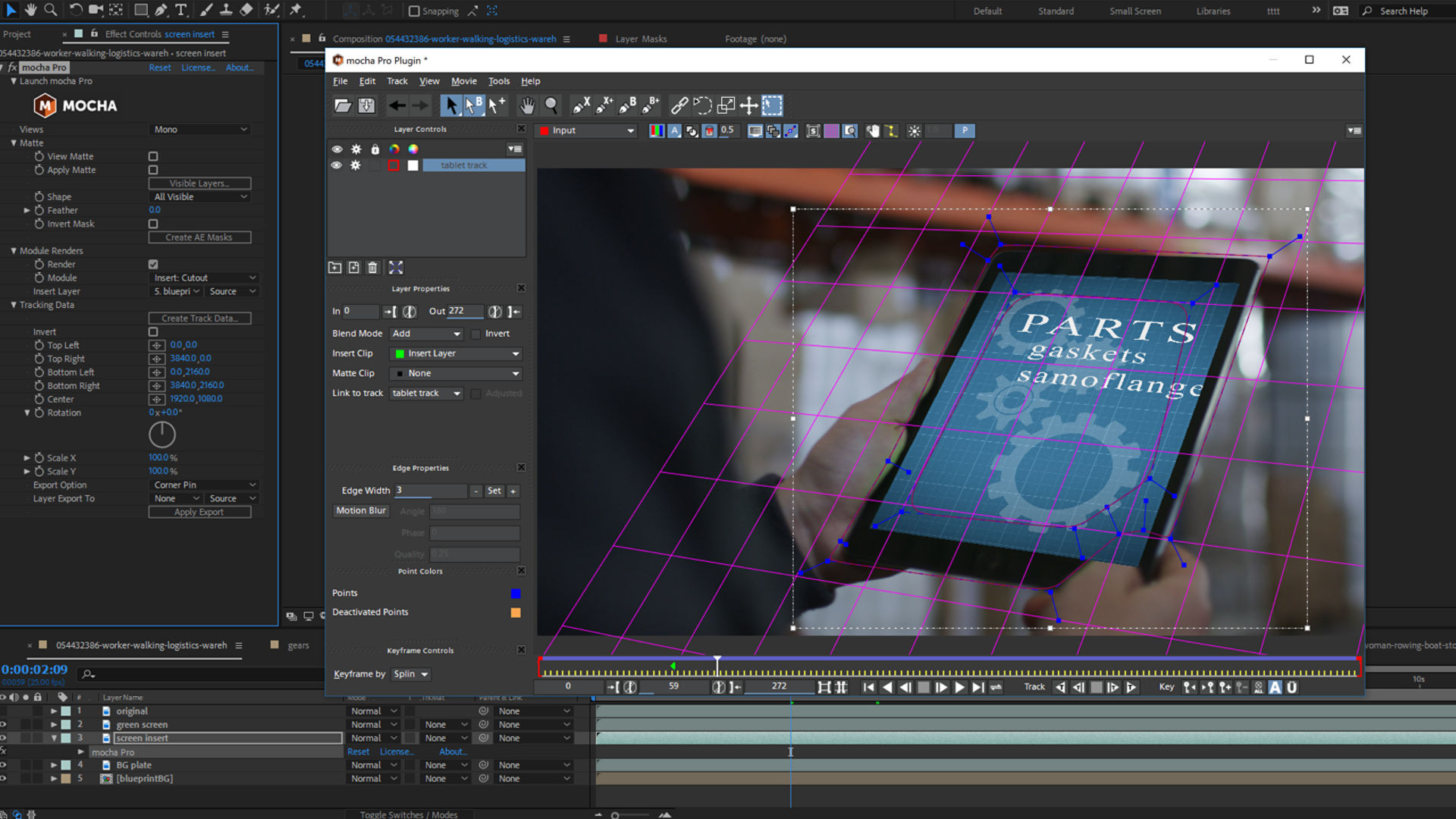Open the Blend Mode dropdown
The width and height of the screenshot is (1456, 819).
coord(426,334)
